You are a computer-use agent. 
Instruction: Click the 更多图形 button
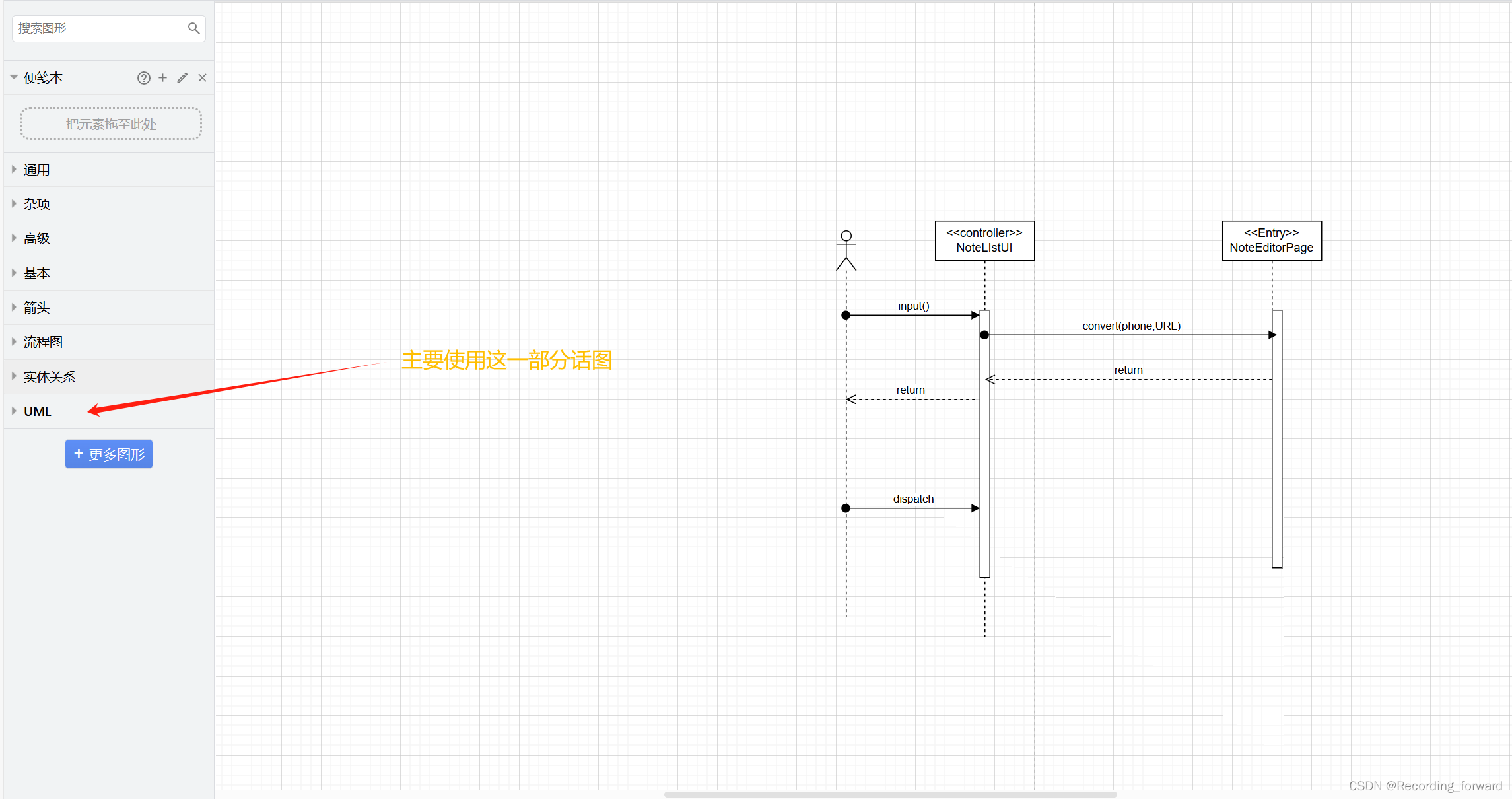tap(108, 454)
